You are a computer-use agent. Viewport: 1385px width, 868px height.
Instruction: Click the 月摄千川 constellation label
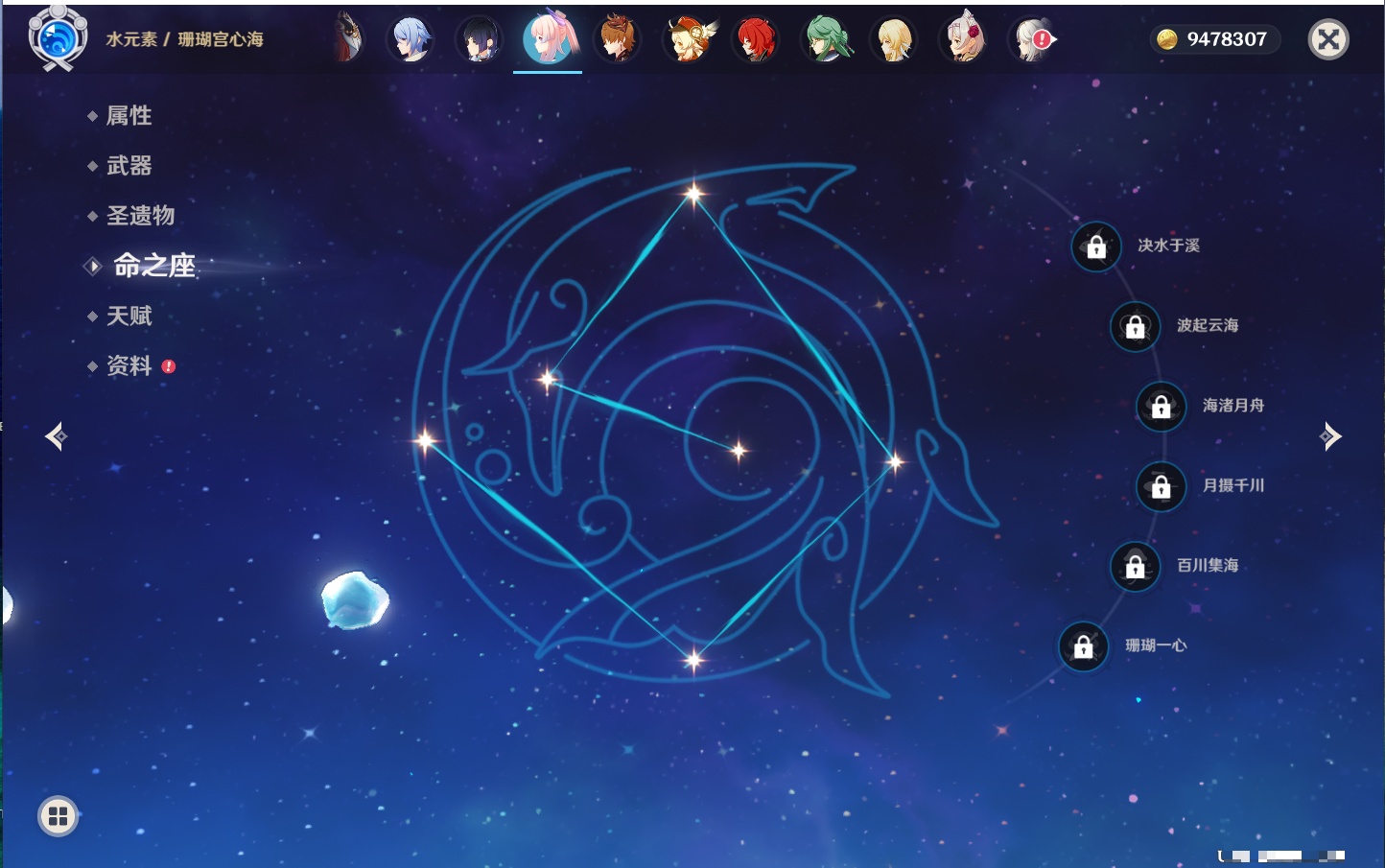coord(1233,485)
